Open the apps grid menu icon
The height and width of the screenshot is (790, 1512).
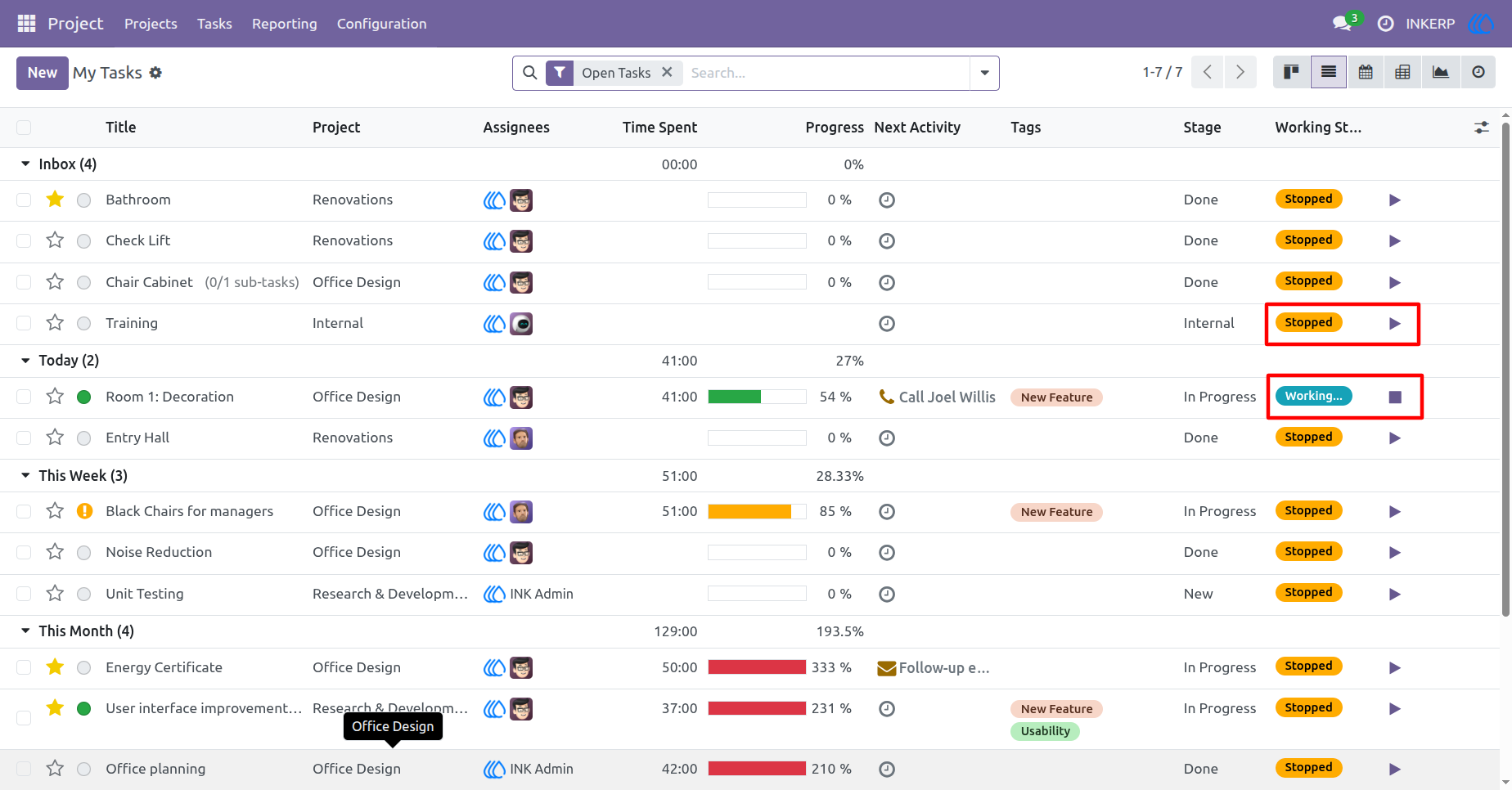click(26, 24)
